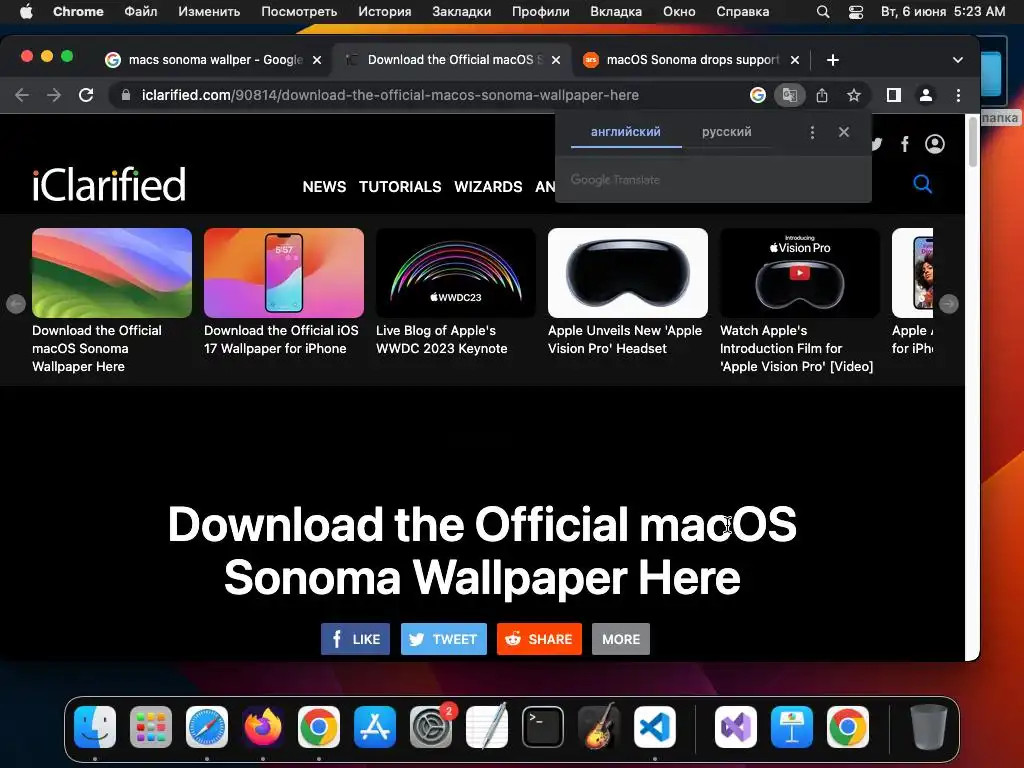Viewport: 1024px width, 768px height.
Task: Open the NEWS navigation link
Action: 324,187
